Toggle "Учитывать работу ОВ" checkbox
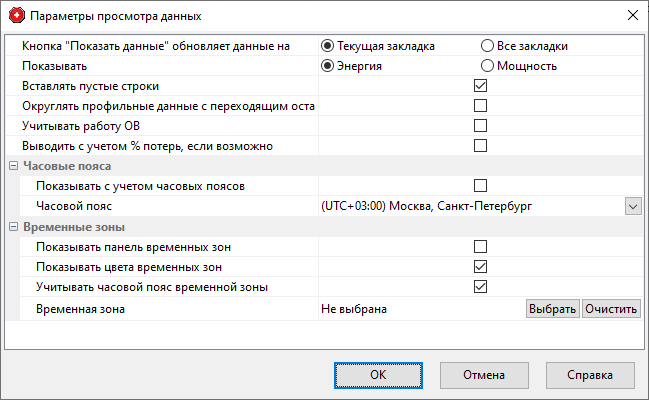Image resolution: width=649 pixels, height=400 pixels. (480, 126)
